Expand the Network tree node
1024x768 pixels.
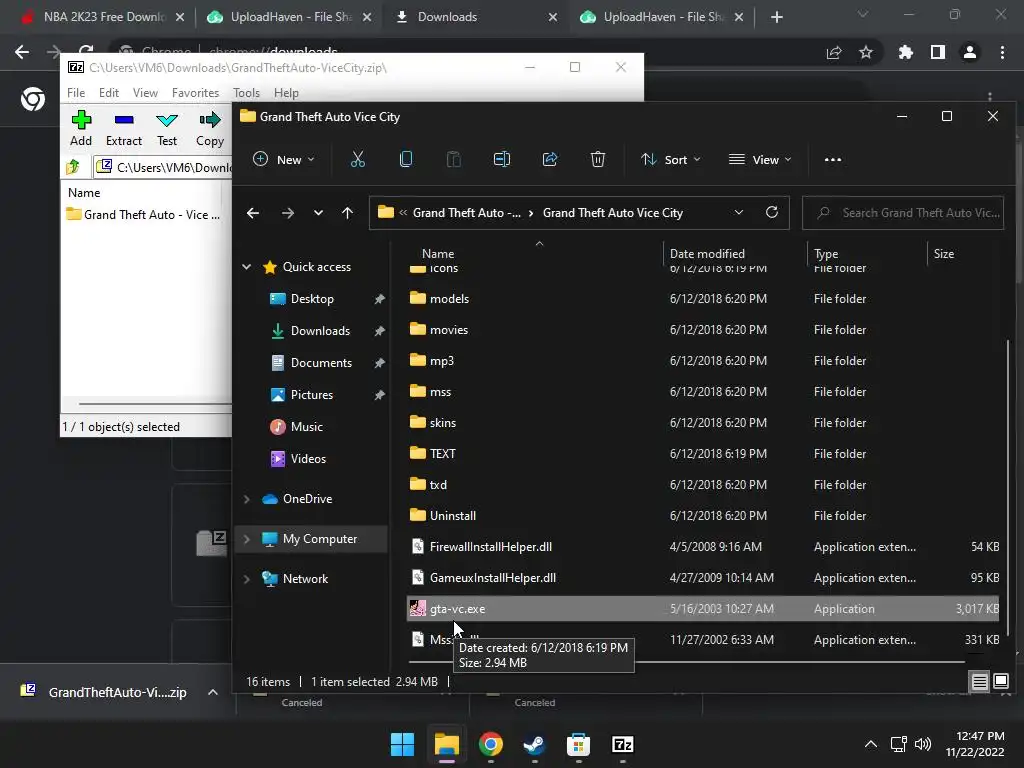(x=247, y=579)
